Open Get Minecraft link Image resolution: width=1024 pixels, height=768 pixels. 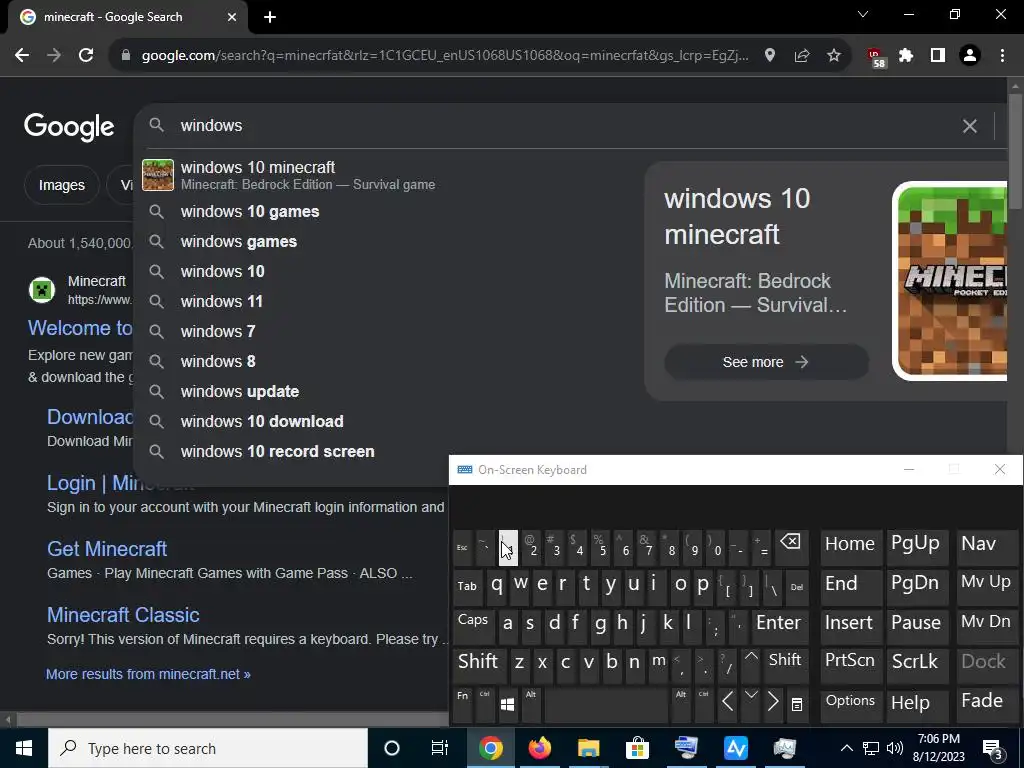click(107, 549)
